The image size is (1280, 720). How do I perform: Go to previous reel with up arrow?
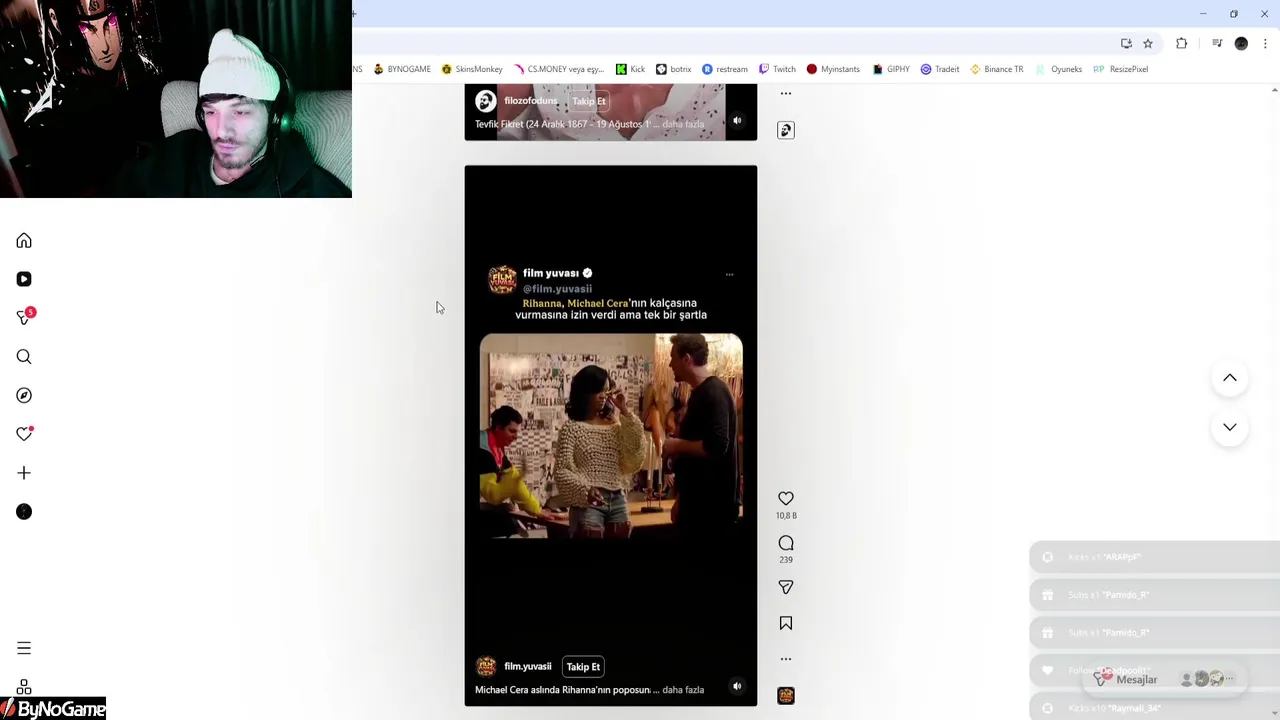point(1230,378)
